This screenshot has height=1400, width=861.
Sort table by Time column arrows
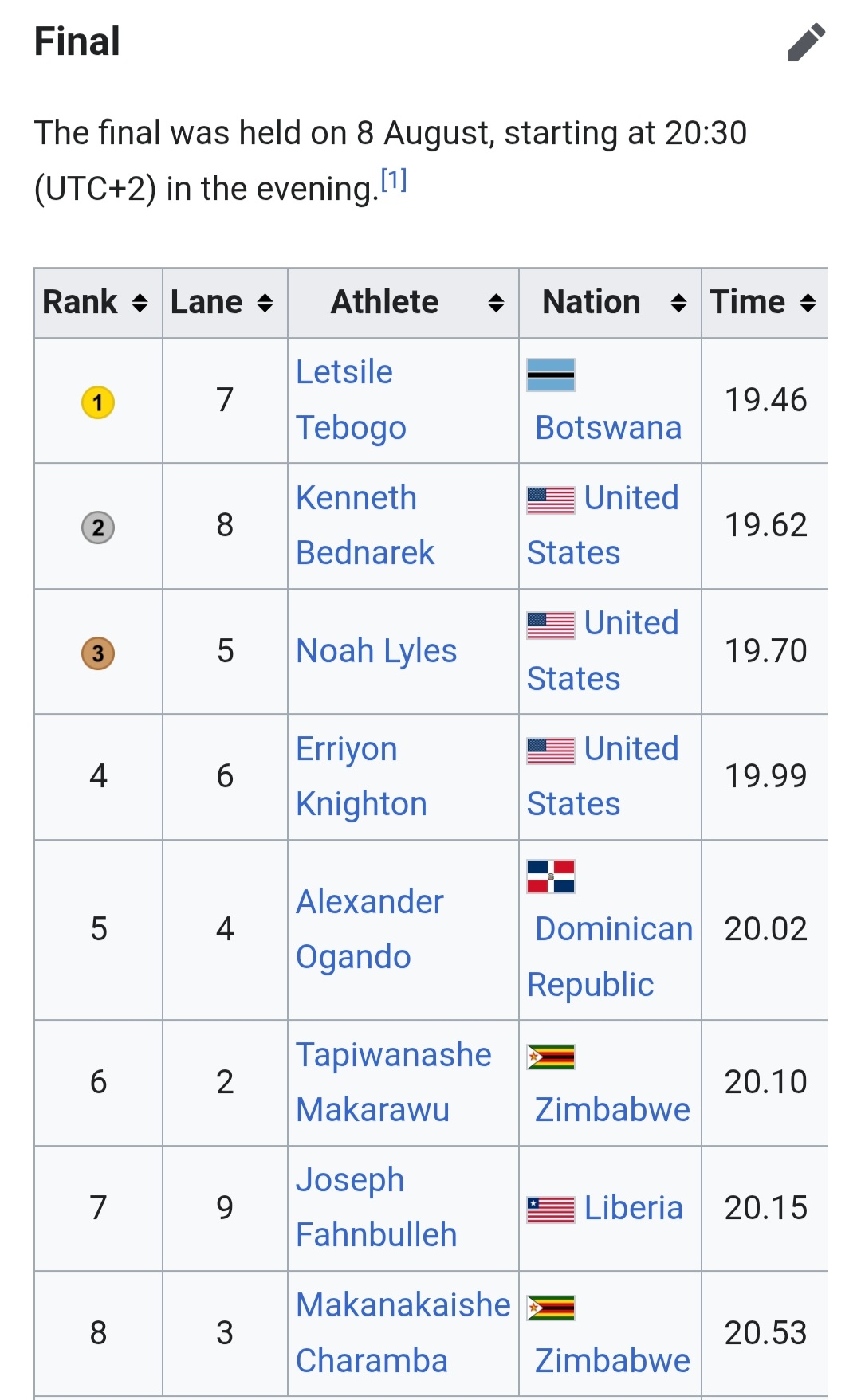tap(808, 303)
